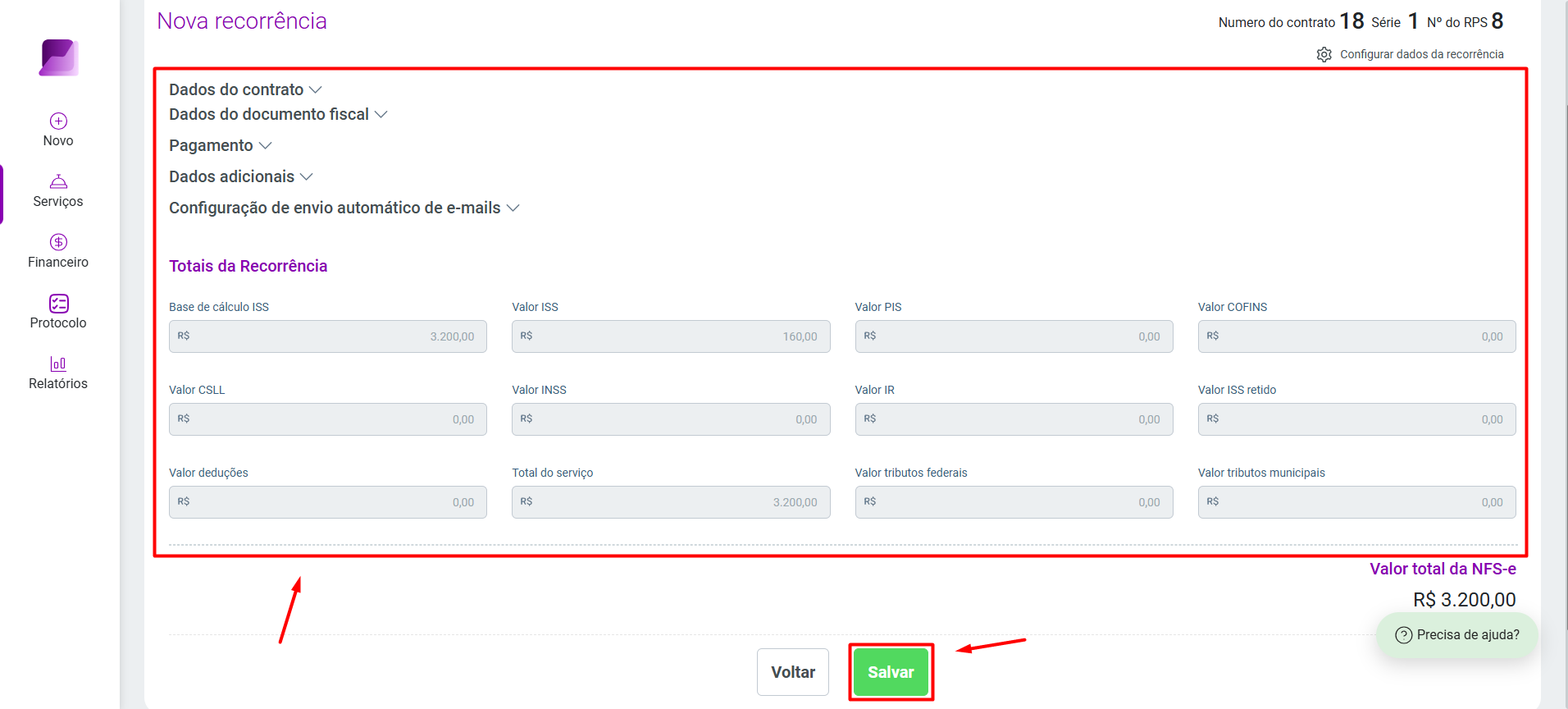Expand Dados do documento fiscal section

tap(278, 114)
